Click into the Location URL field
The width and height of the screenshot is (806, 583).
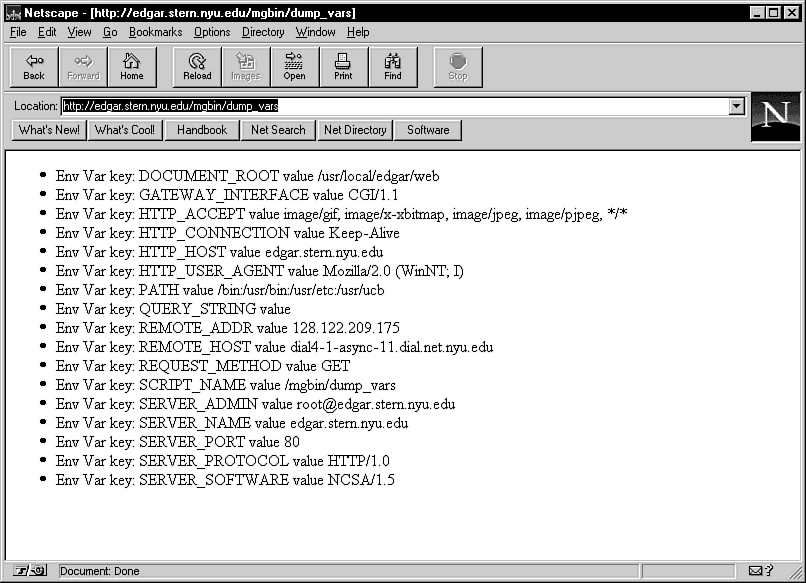[400, 105]
